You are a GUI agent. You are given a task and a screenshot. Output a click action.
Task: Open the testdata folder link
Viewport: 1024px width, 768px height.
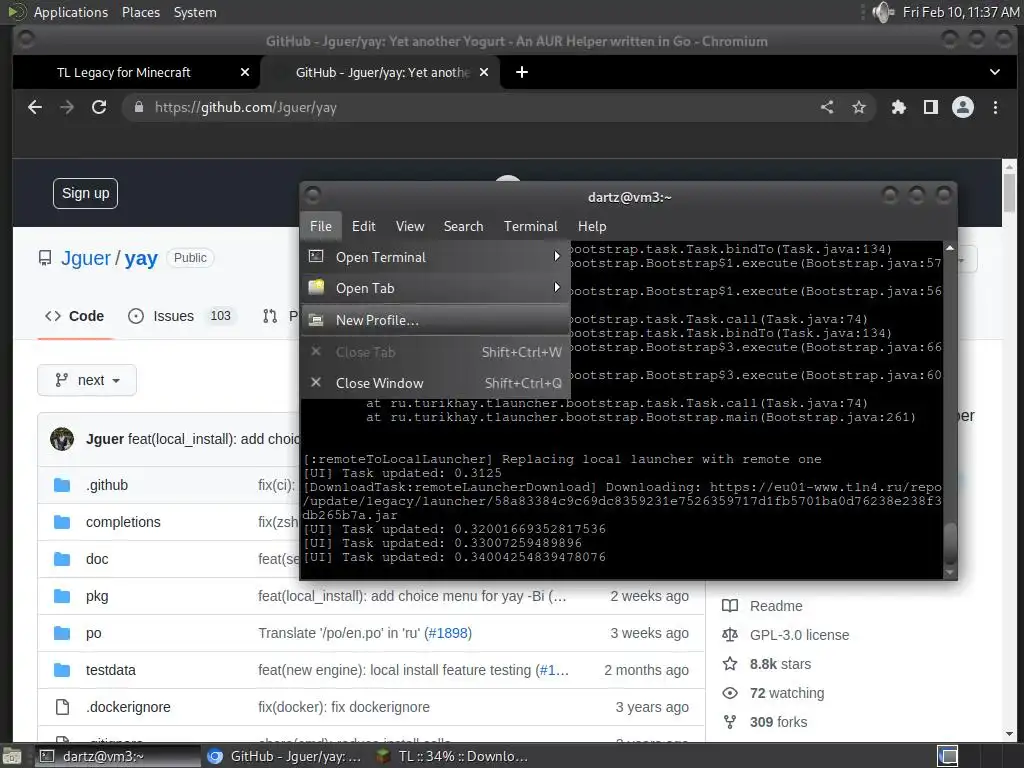(111, 670)
